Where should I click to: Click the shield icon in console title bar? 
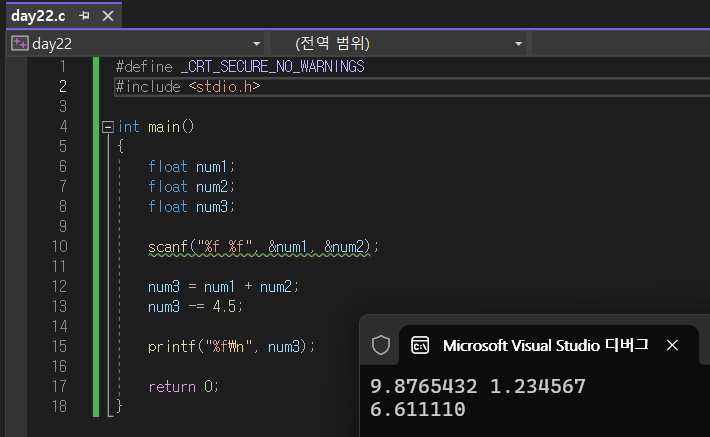[381, 345]
